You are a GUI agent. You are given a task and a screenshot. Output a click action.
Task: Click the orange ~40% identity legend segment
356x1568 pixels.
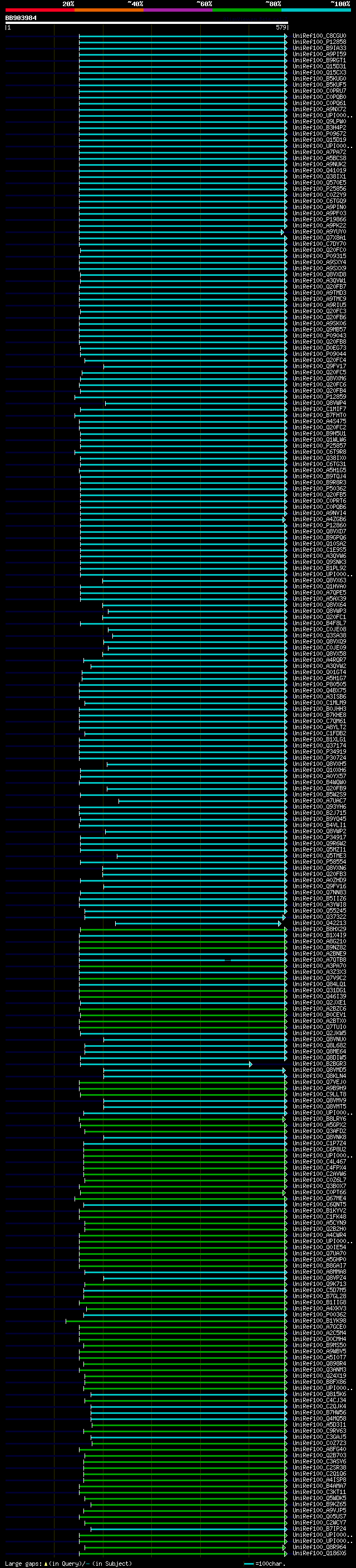(109, 10)
